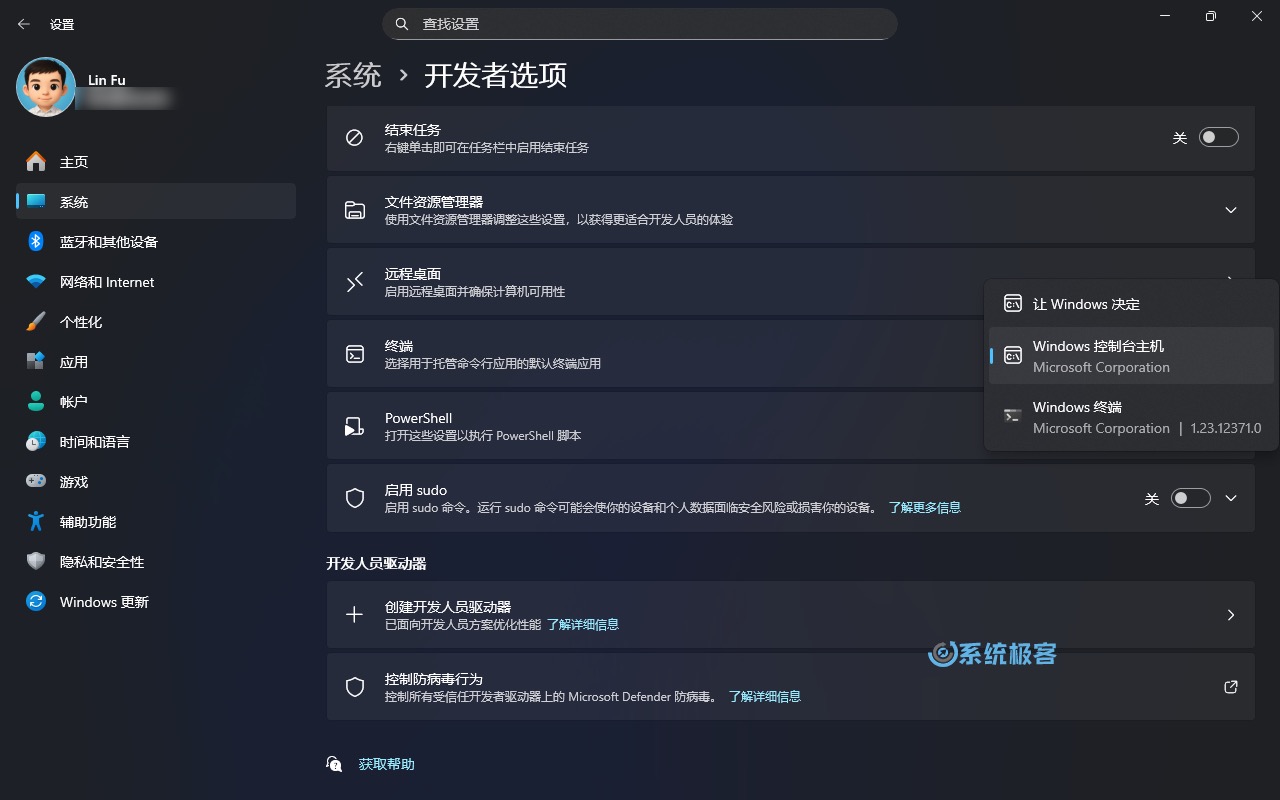The height and width of the screenshot is (800, 1280).
Task: Open Windows 更新 page
Action: [x=156, y=601]
